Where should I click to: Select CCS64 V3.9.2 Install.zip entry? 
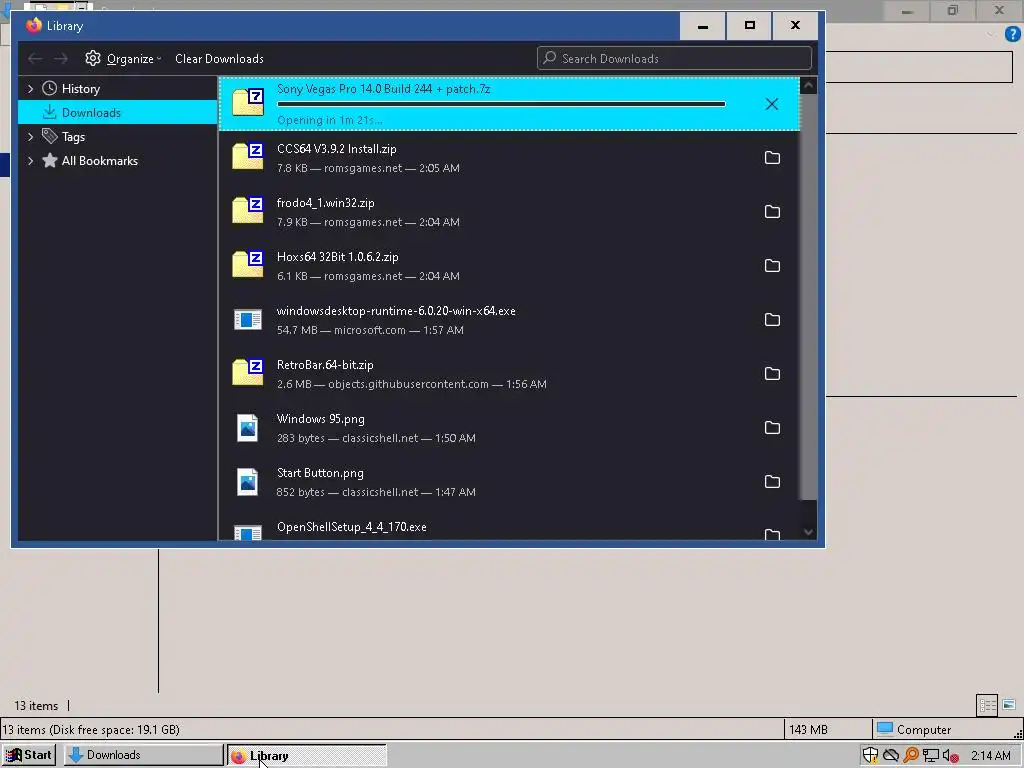click(509, 158)
